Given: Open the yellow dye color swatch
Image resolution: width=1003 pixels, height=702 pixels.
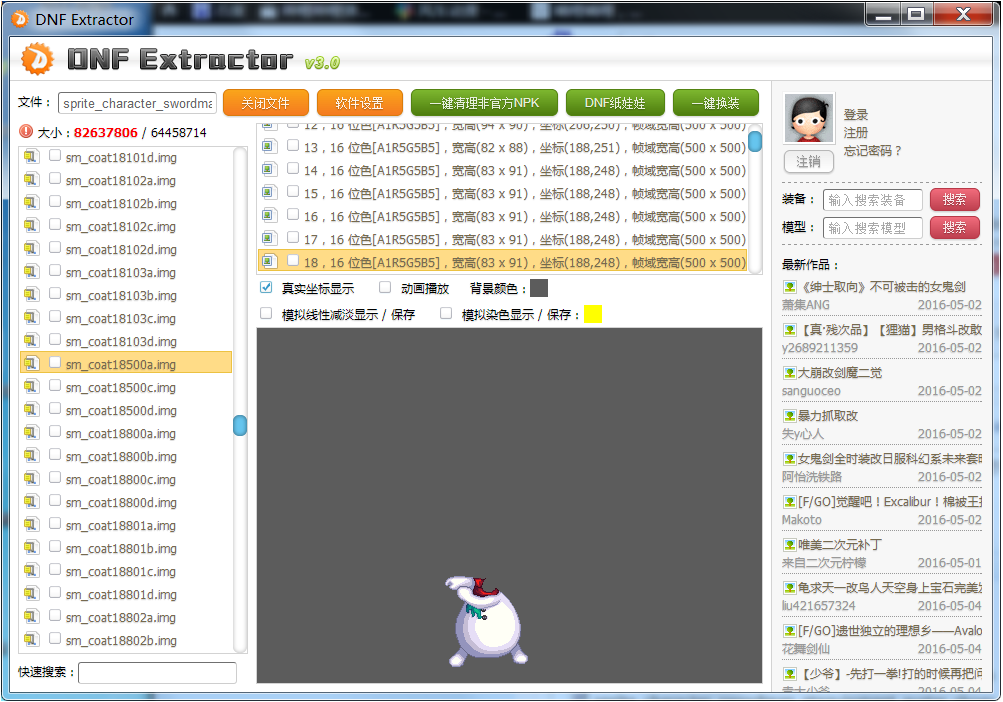Looking at the screenshot, I should coord(592,314).
